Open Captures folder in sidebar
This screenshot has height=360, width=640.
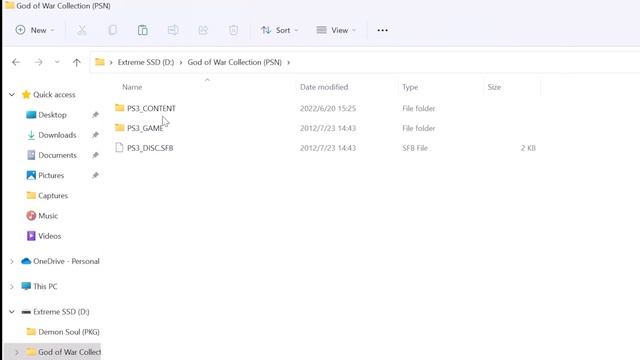coord(53,196)
